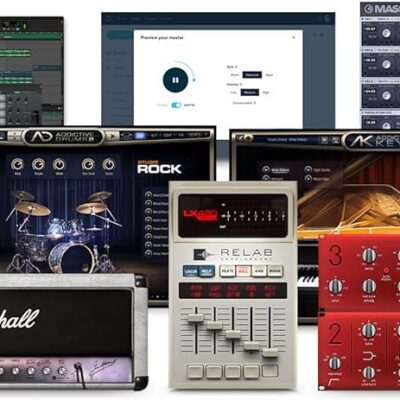Click the Marshall logo on the amp
Image resolution: width=400 pixels, height=400 pixels.
(x=19, y=319)
